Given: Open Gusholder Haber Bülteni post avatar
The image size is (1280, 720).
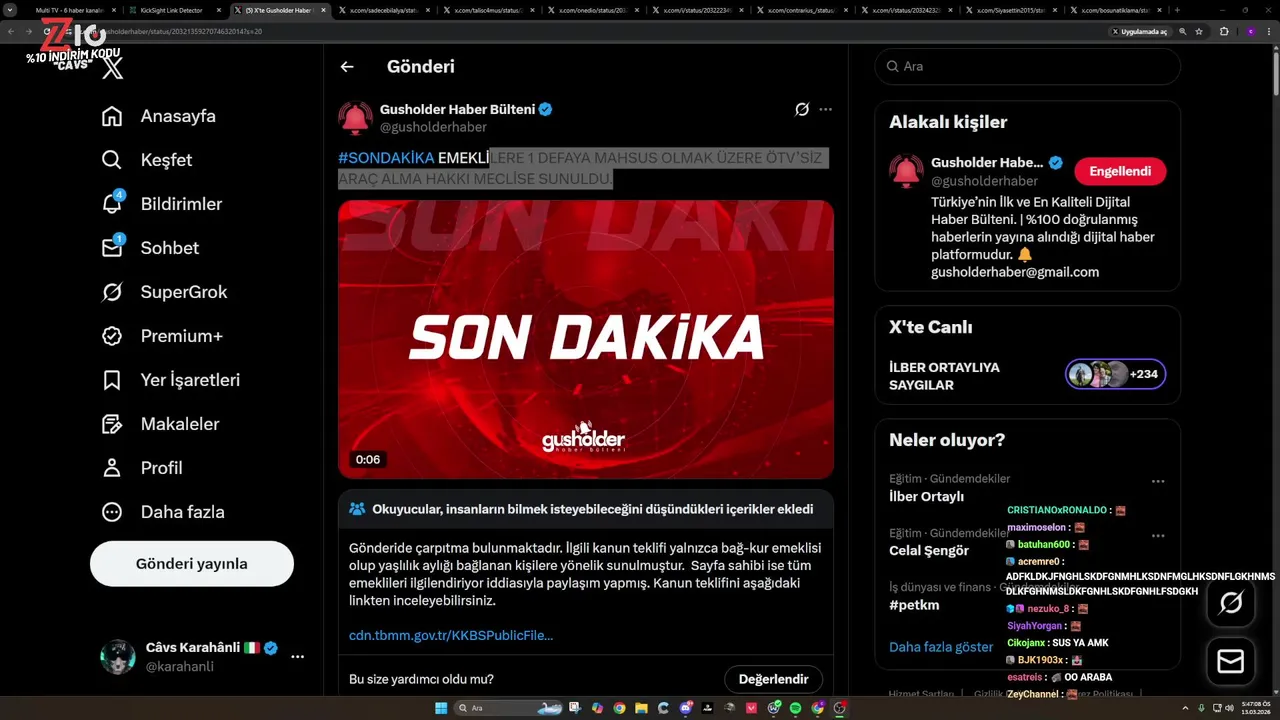Looking at the screenshot, I should pos(355,118).
